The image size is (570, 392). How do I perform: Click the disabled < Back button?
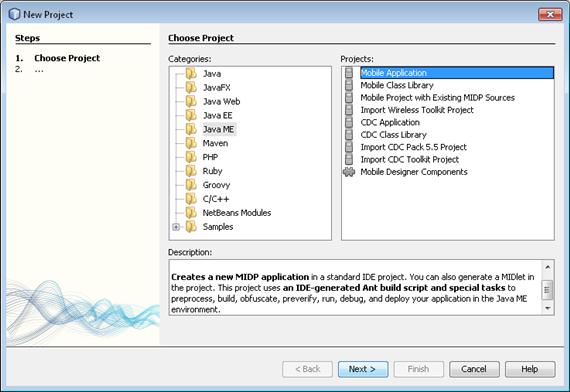click(307, 369)
